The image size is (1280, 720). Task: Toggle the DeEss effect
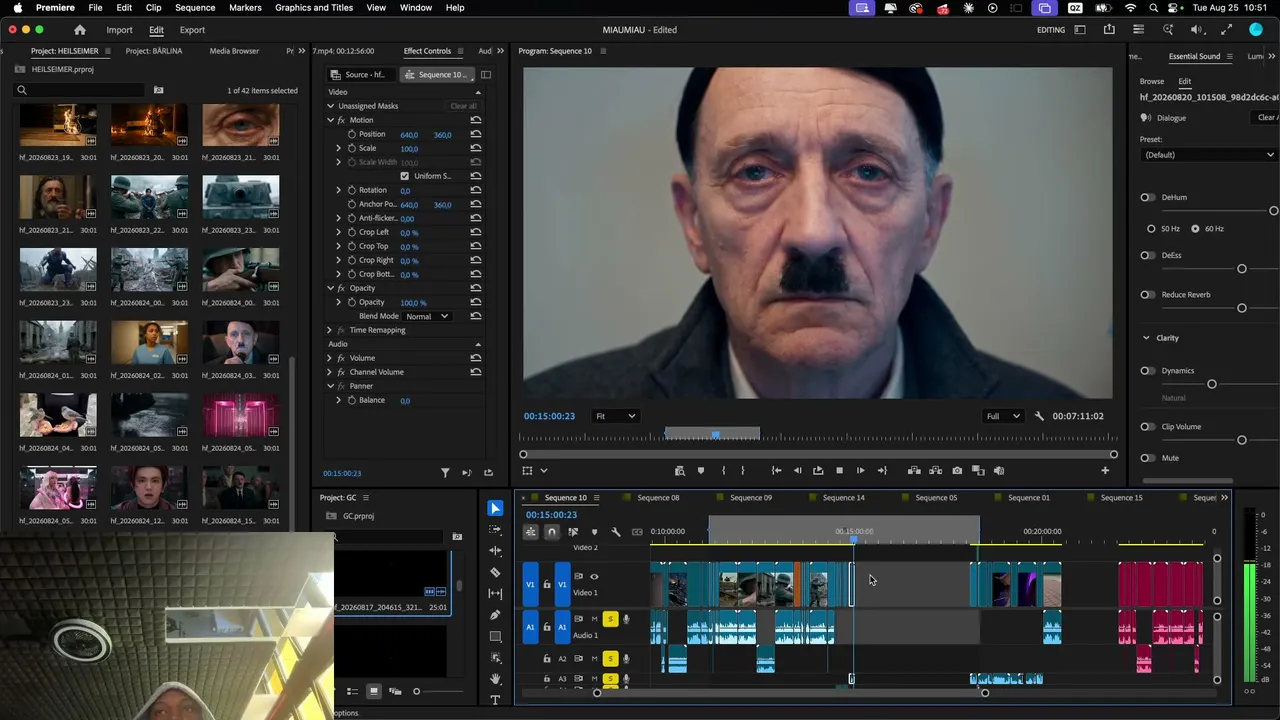(x=1147, y=255)
